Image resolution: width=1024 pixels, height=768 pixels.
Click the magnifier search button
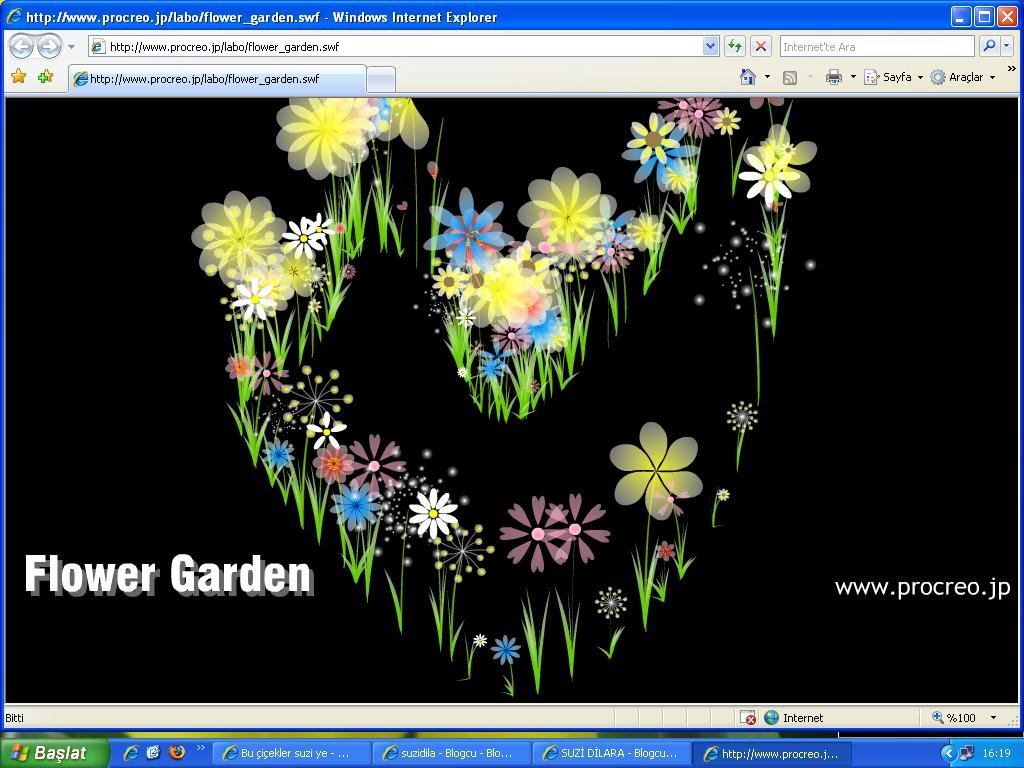[989, 46]
